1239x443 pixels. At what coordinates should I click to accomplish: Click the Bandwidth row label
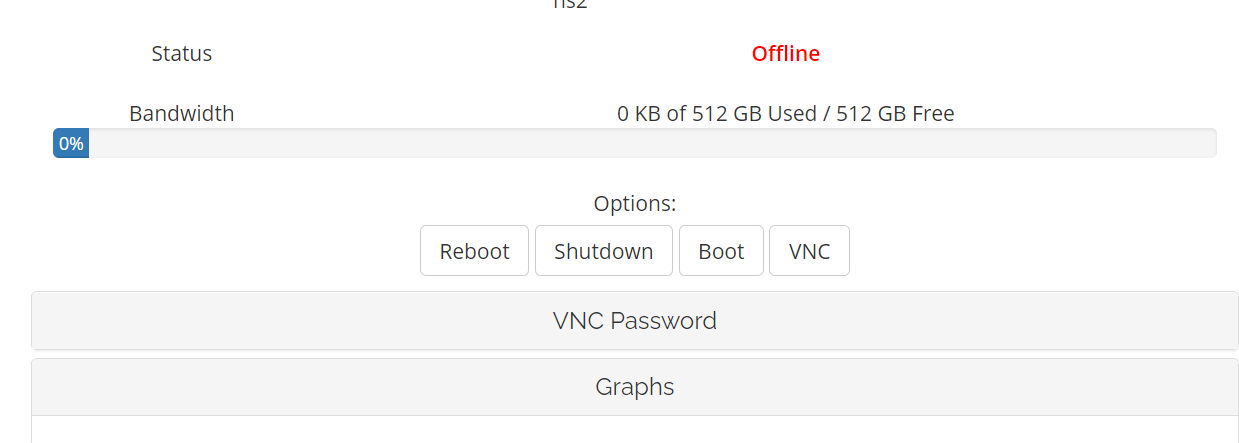tap(181, 114)
